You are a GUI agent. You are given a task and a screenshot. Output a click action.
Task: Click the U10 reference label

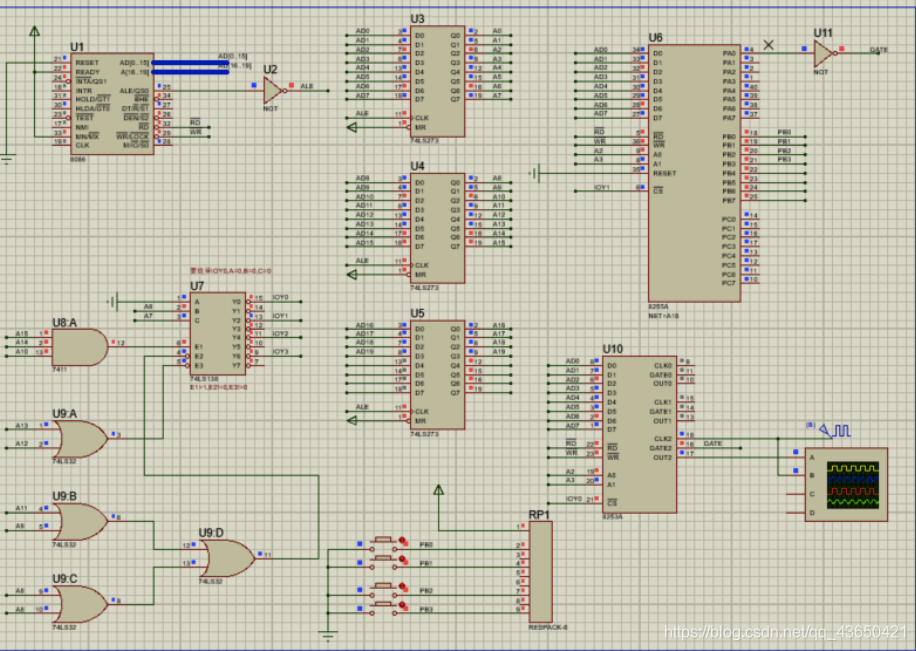tap(613, 349)
